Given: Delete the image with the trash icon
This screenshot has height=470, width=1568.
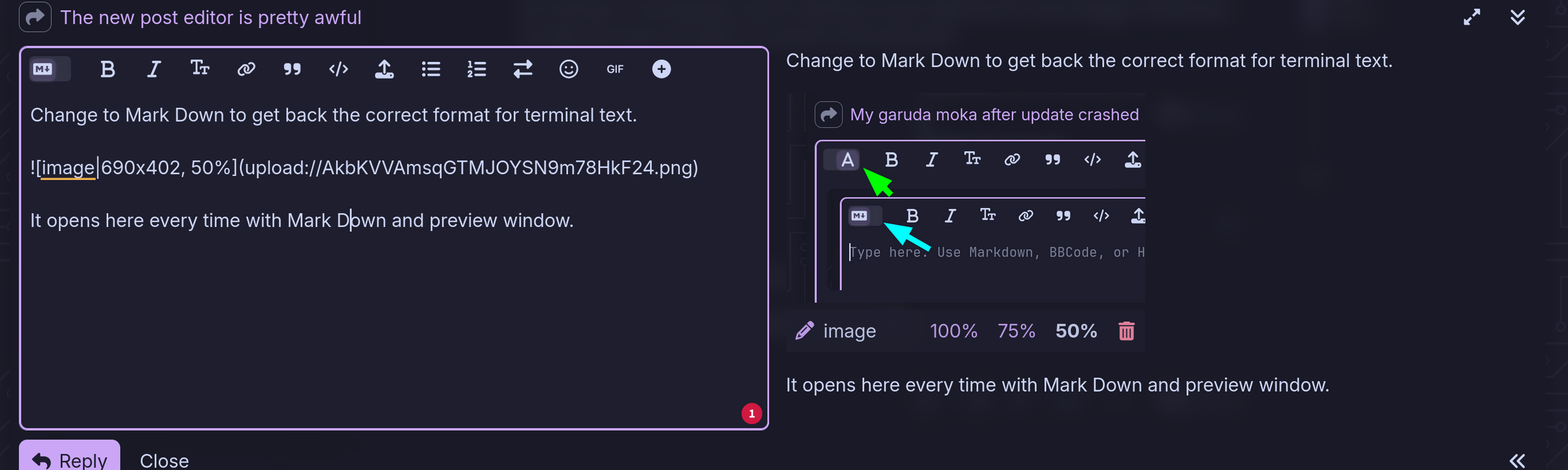Looking at the screenshot, I should 1126,331.
